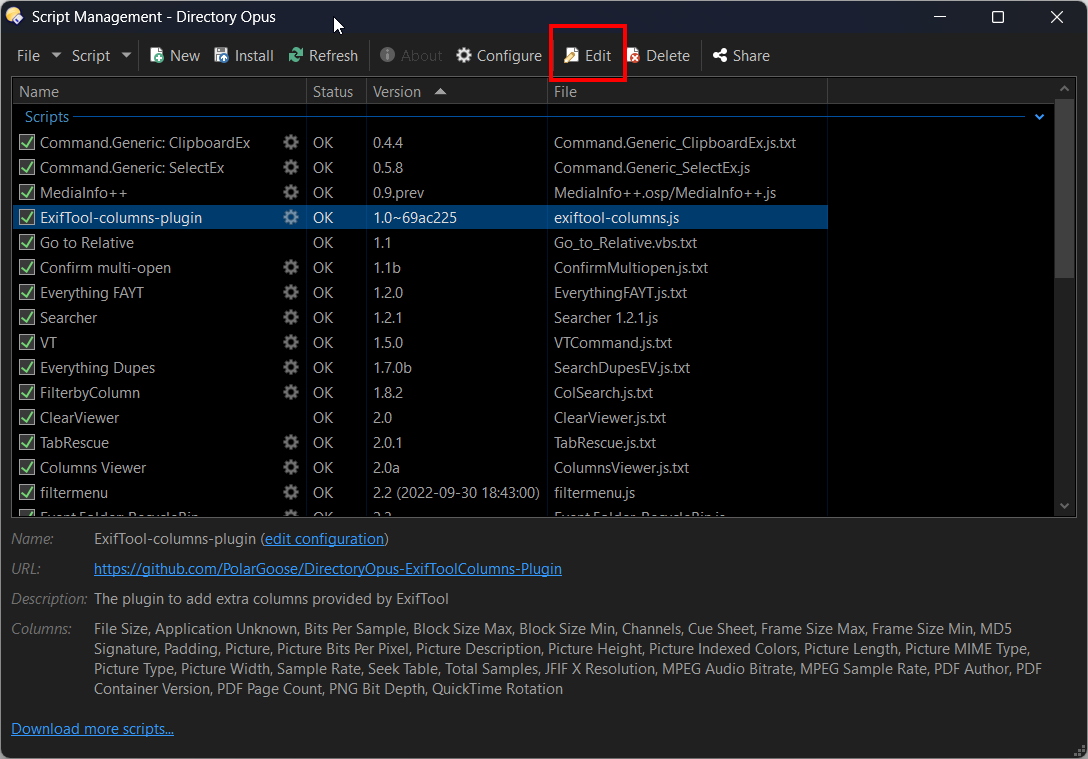Uncheck the Everything FAYT script

(x=27, y=292)
